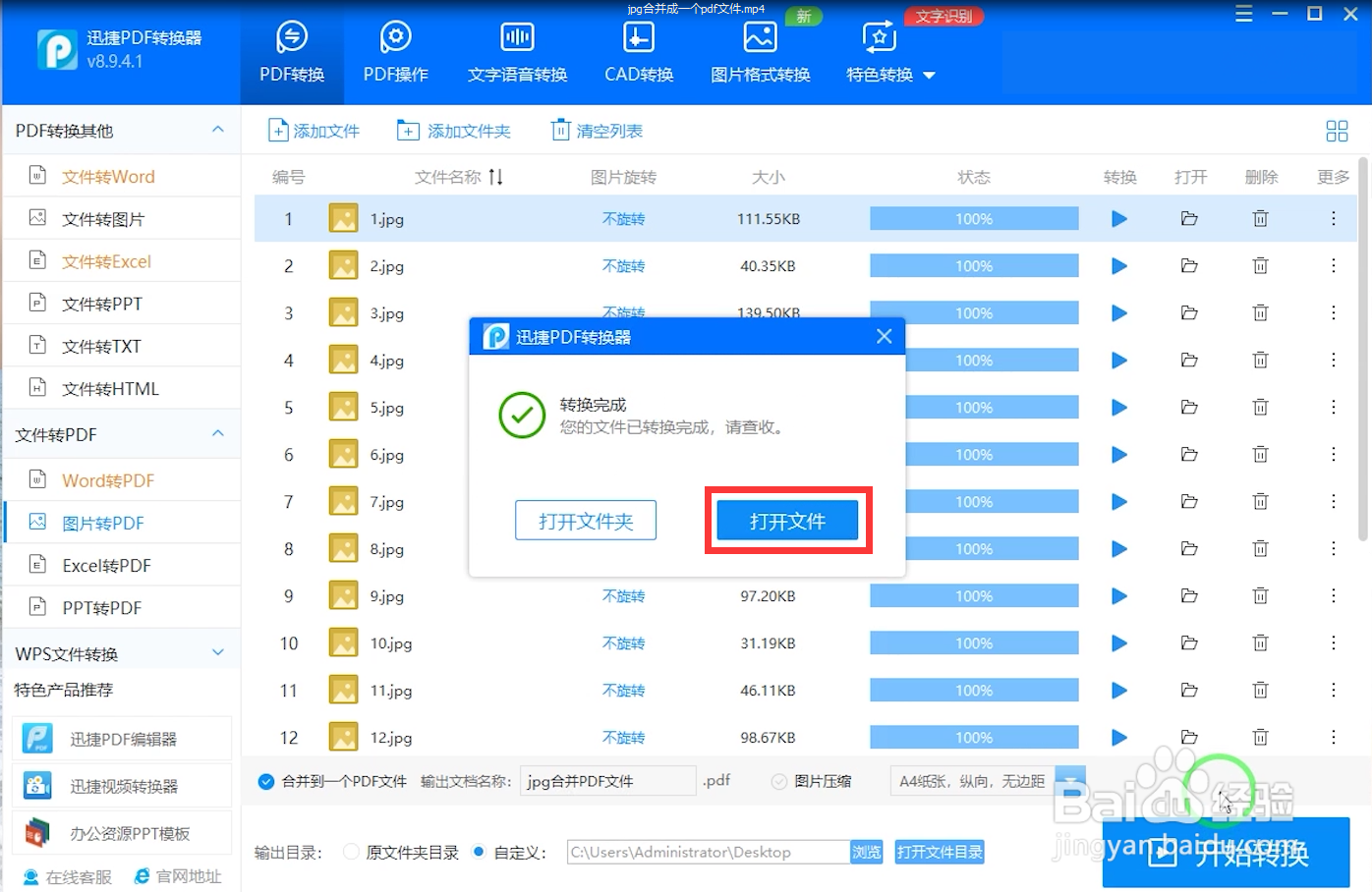The image size is (1372, 892).
Task: Open the PDF转换 tab
Action: pos(292,53)
